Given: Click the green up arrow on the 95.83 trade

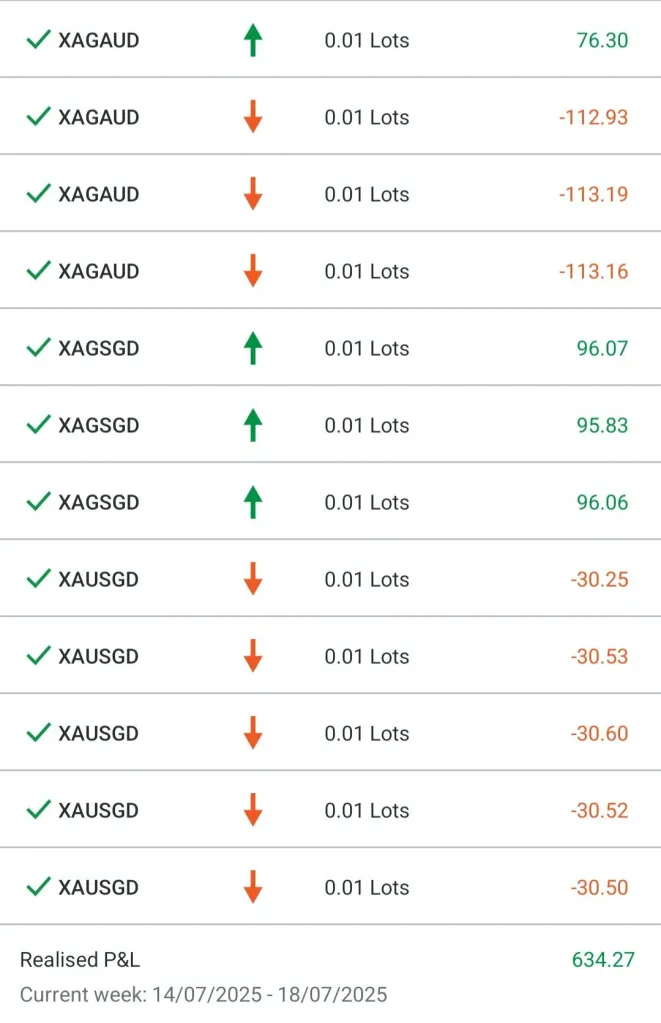Looking at the screenshot, I should (x=253, y=425).
